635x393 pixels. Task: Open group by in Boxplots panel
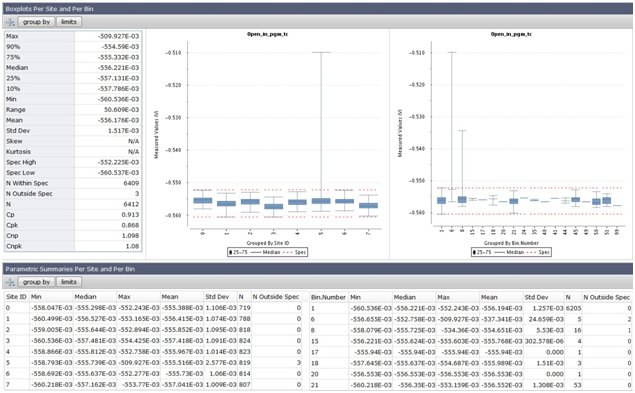(x=36, y=22)
